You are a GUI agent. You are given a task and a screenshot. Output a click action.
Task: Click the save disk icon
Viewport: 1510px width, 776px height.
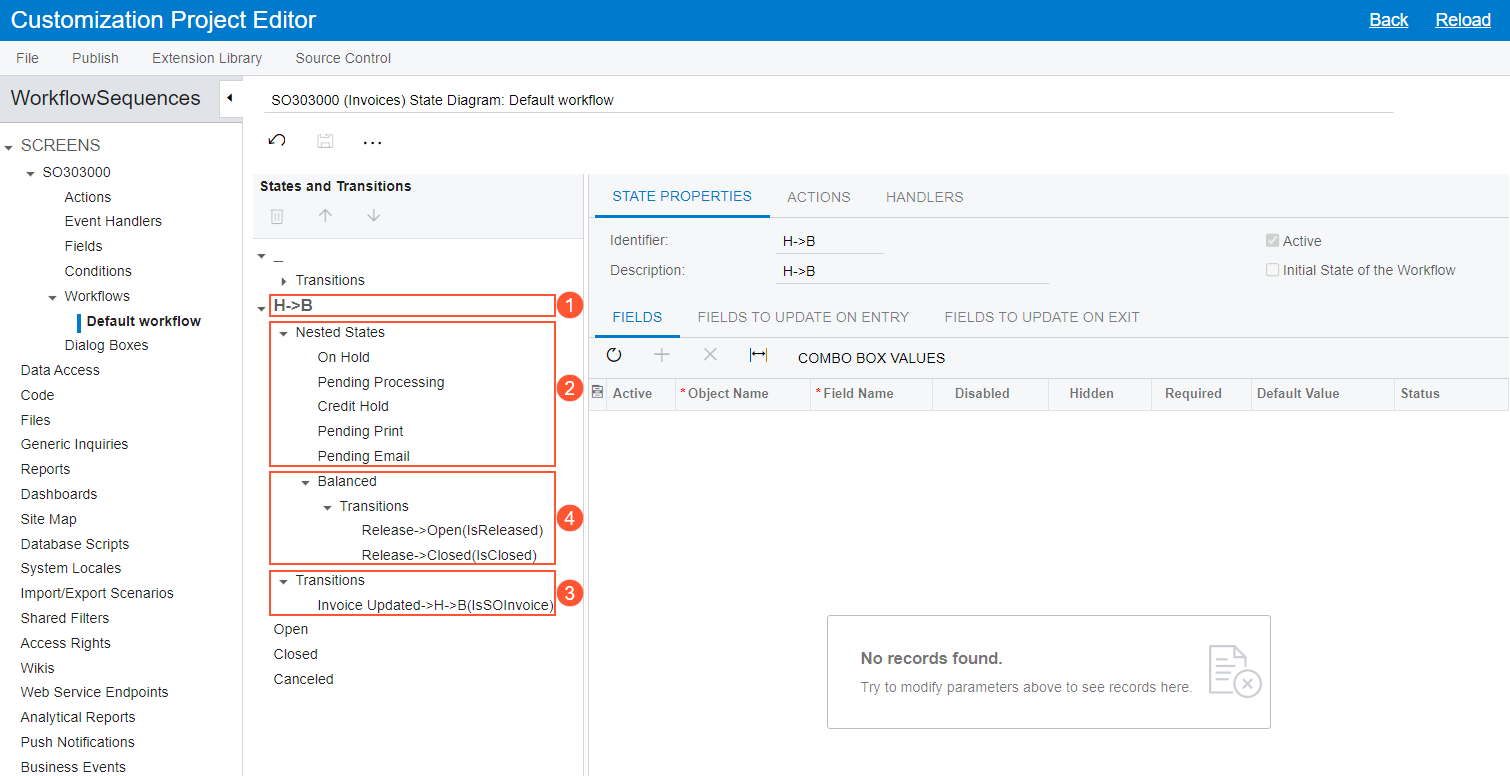325,141
